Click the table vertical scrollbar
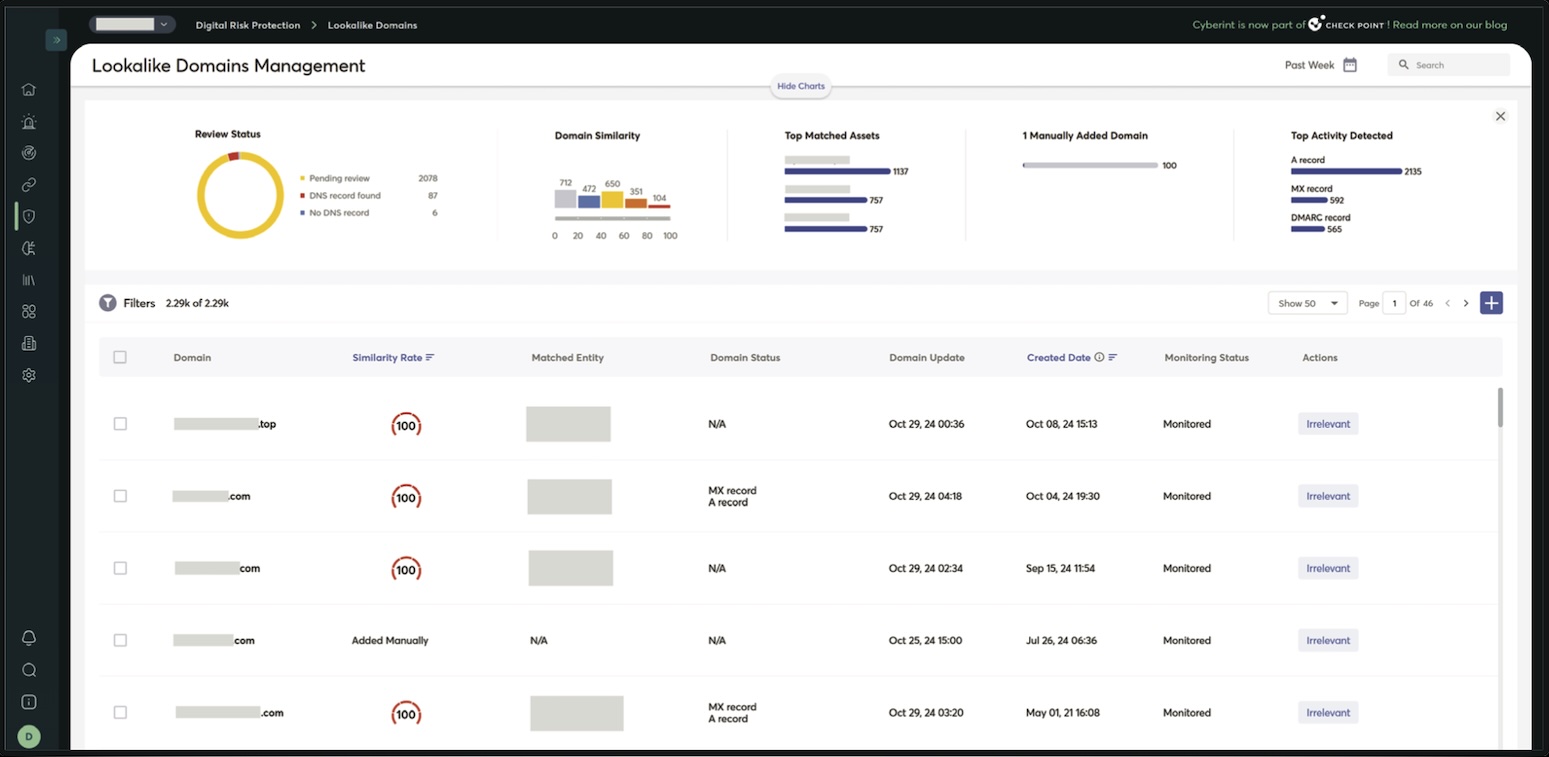The height and width of the screenshot is (757, 1549). click(x=1500, y=408)
